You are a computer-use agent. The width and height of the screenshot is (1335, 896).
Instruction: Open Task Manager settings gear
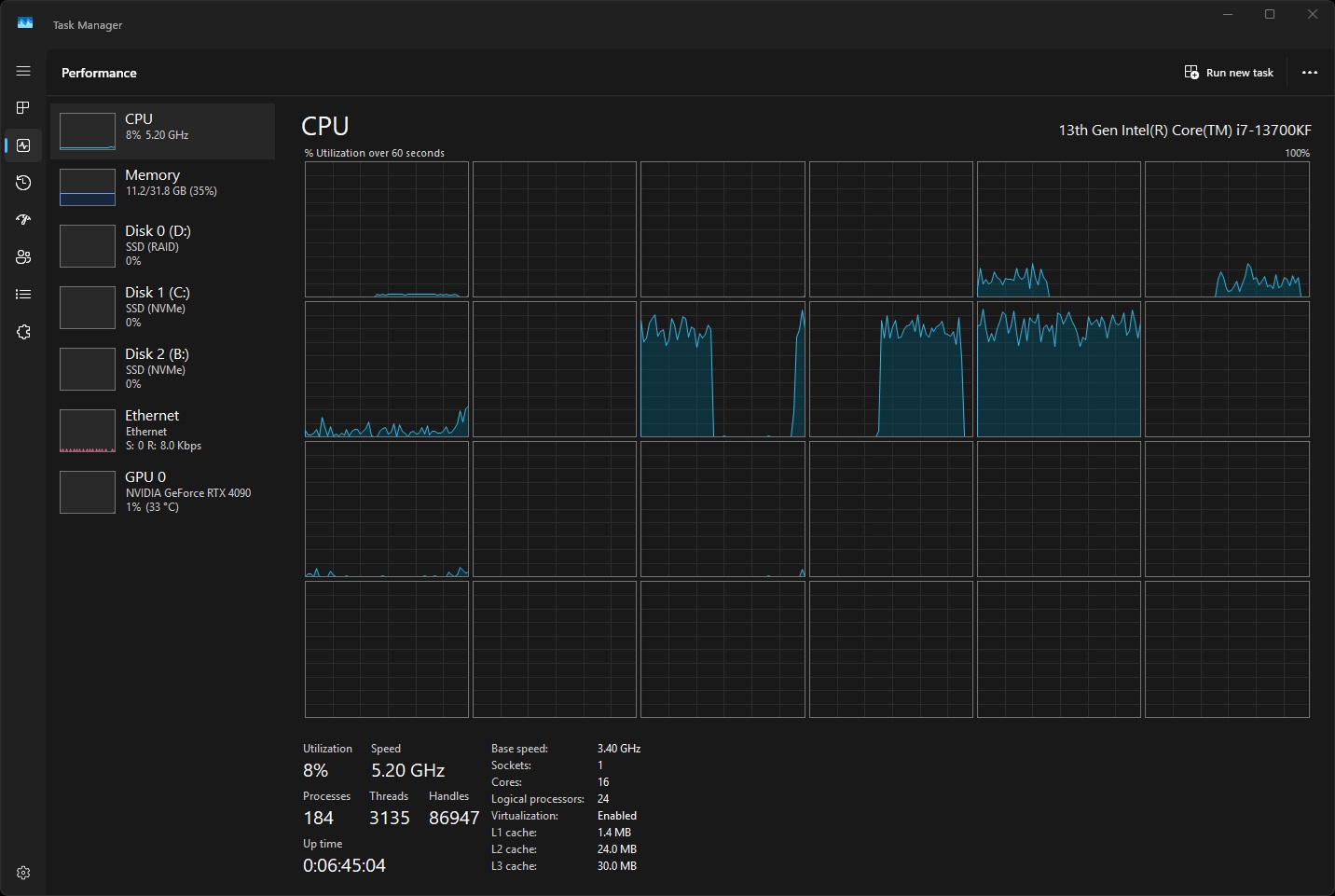(23, 873)
